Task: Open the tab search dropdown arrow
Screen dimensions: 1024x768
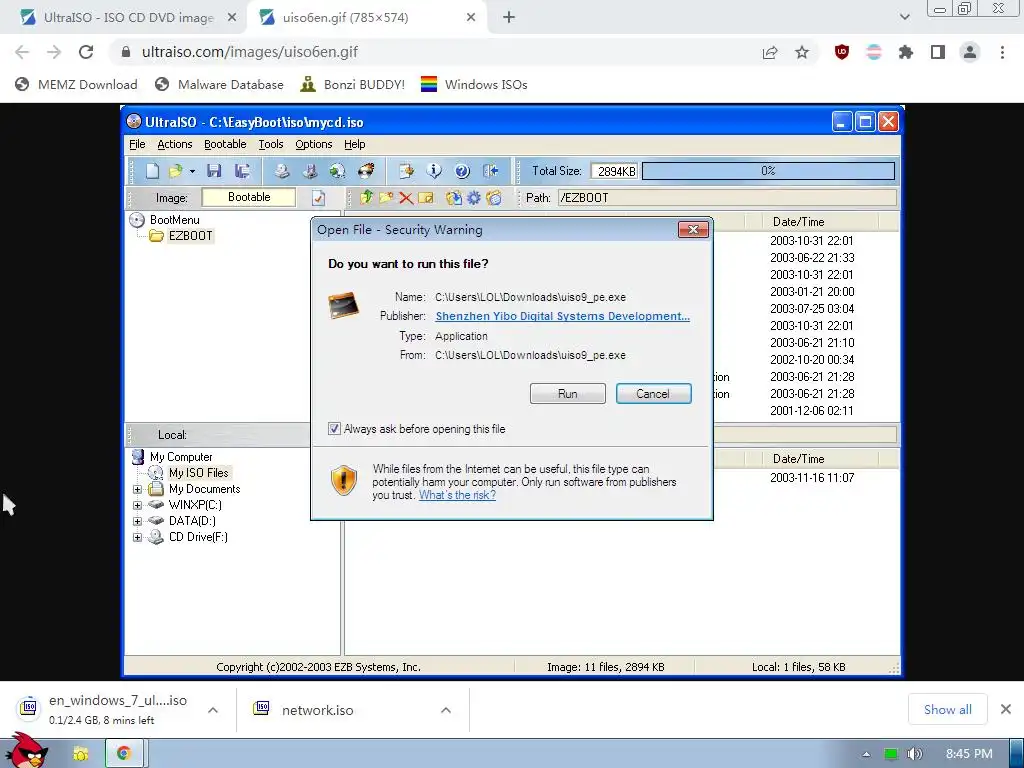Action: [904, 18]
